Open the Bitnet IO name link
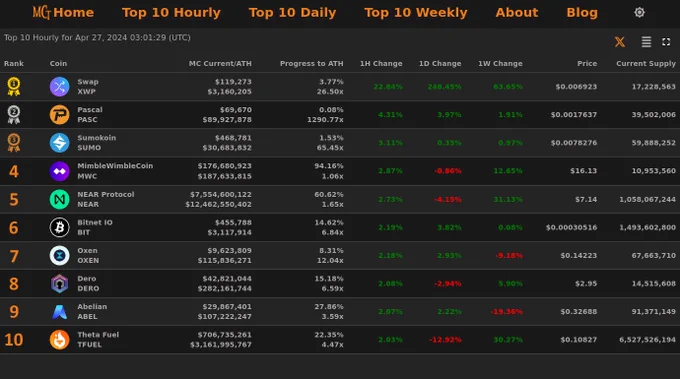The image size is (680, 379). click(95, 222)
